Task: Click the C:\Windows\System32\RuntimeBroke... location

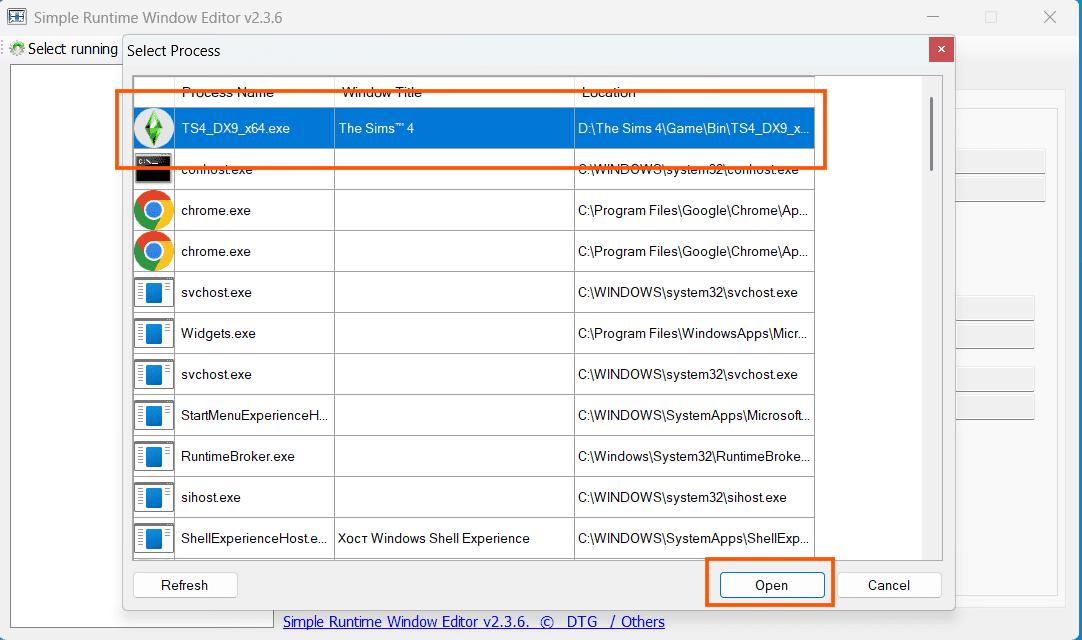Action: point(694,456)
